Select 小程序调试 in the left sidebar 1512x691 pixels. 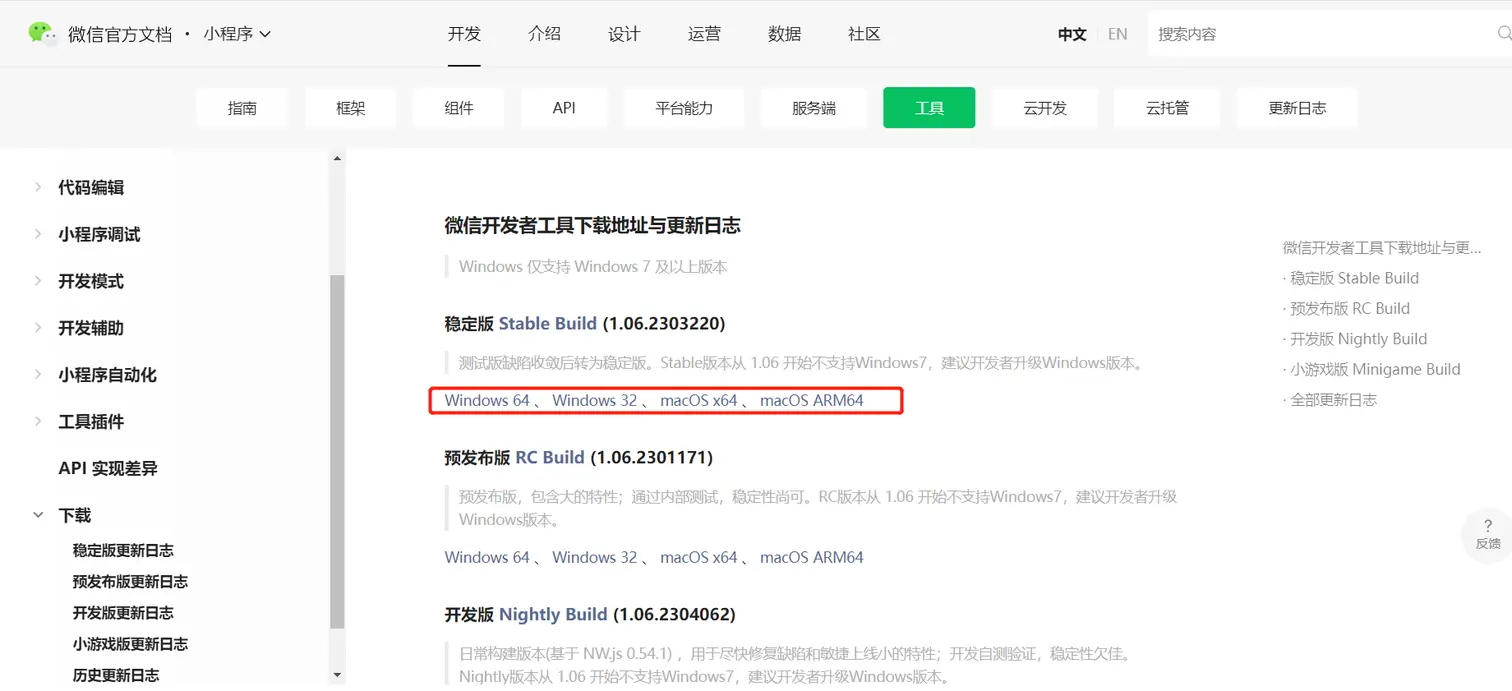[100, 234]
